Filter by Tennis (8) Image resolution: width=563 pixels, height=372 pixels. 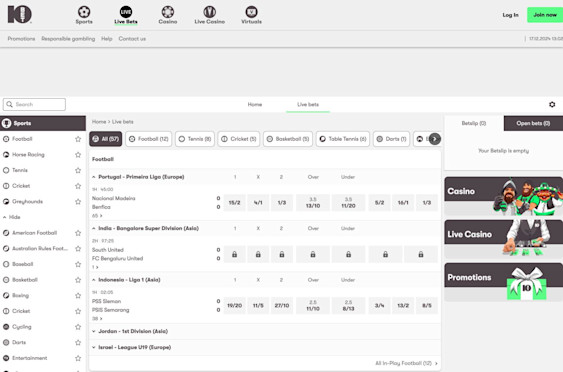click(x=195, y=139)
